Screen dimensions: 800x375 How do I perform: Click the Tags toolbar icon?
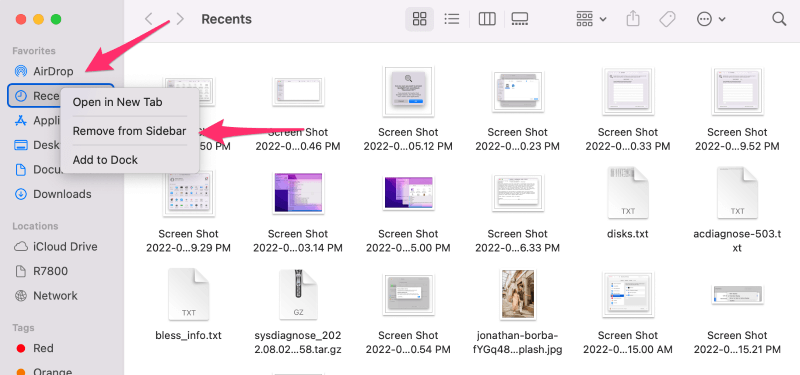(x=667, y=19)
